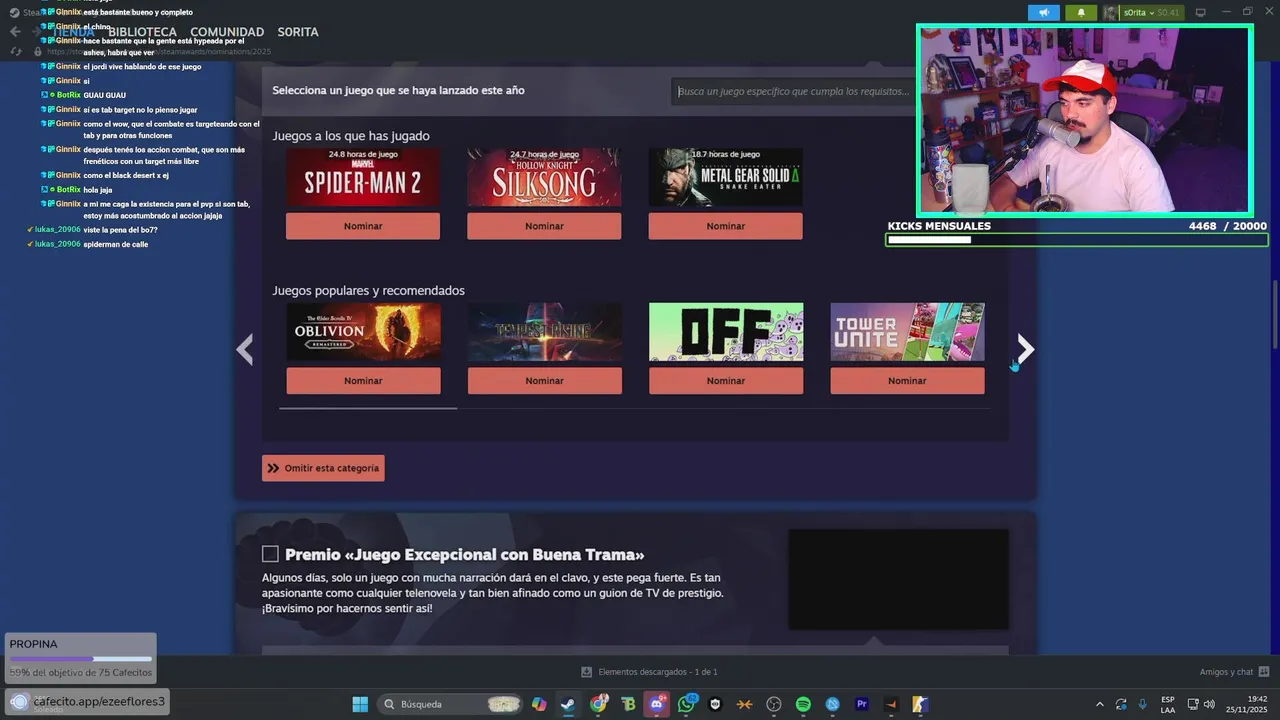This screenshot has width=1280, height=720.
Task: Open OBS Studio taskbar icon
Action: click(x=773, y=704)
